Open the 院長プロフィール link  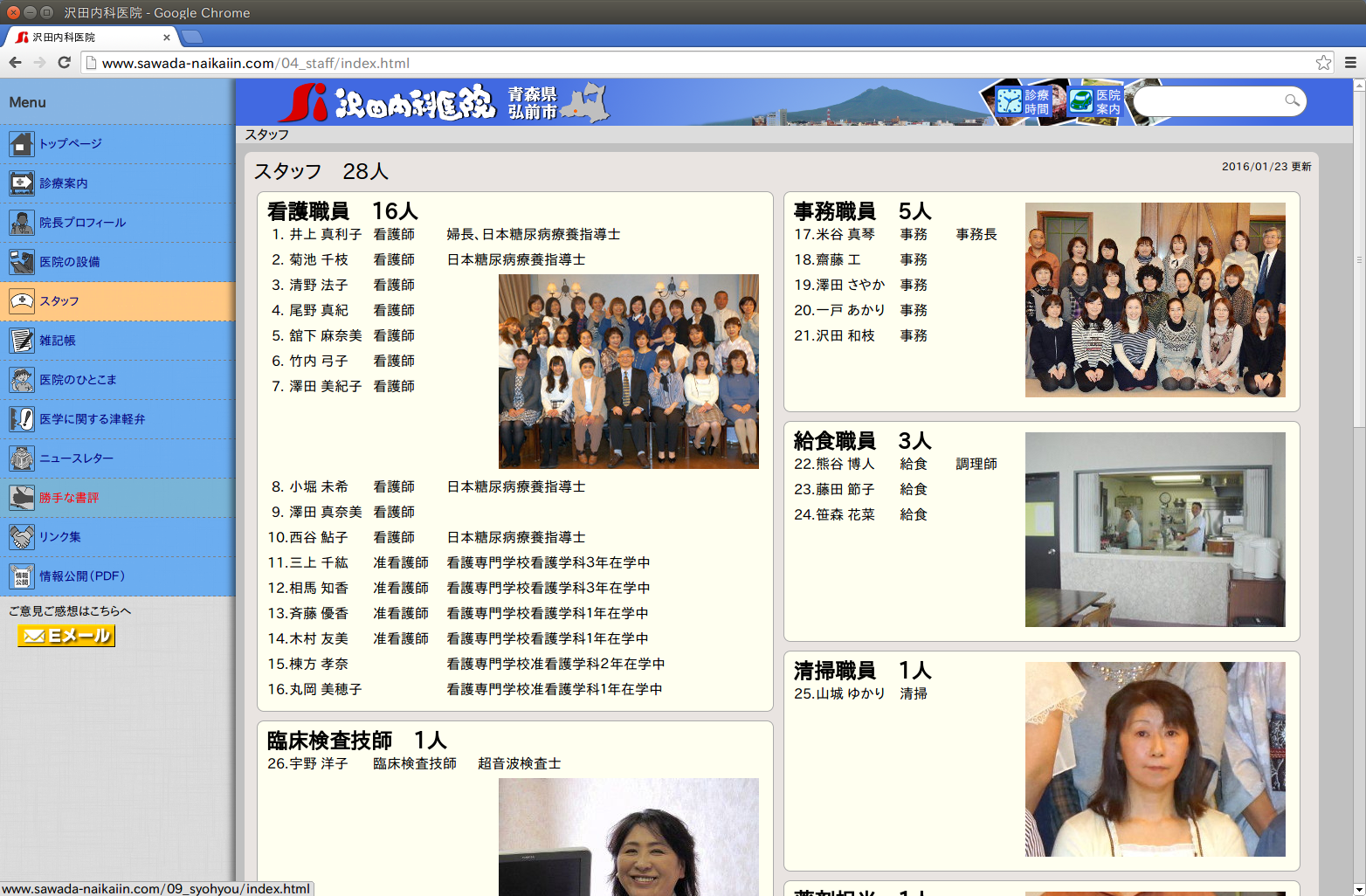coord(83,223)
